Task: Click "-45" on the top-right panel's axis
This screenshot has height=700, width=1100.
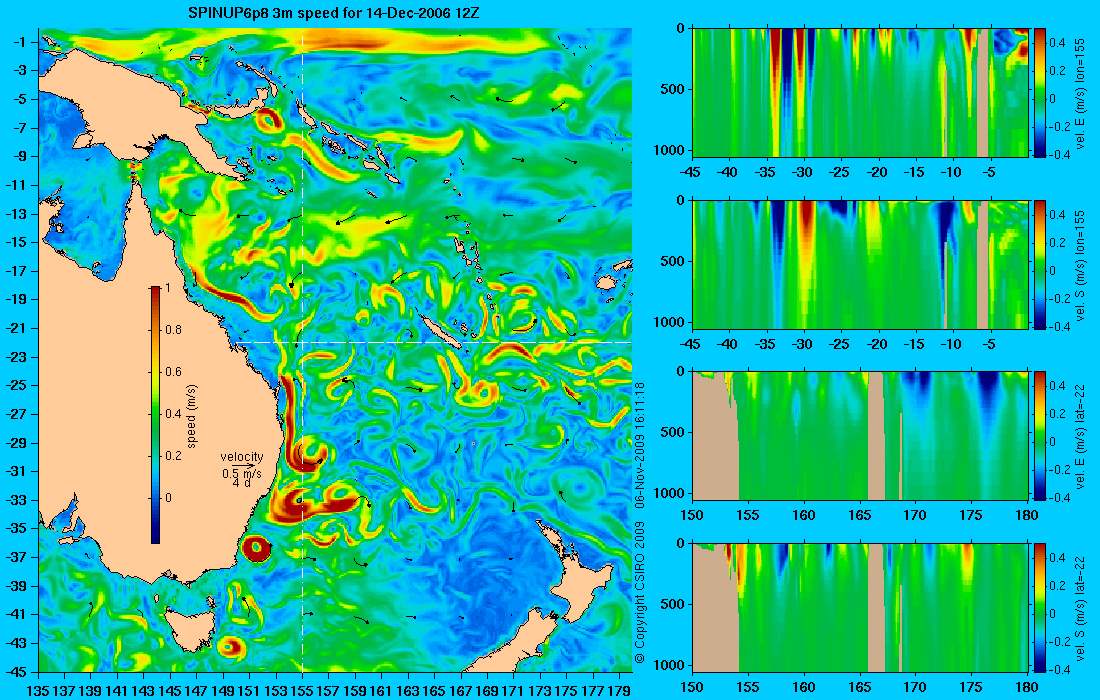Action: click(692, 173)
